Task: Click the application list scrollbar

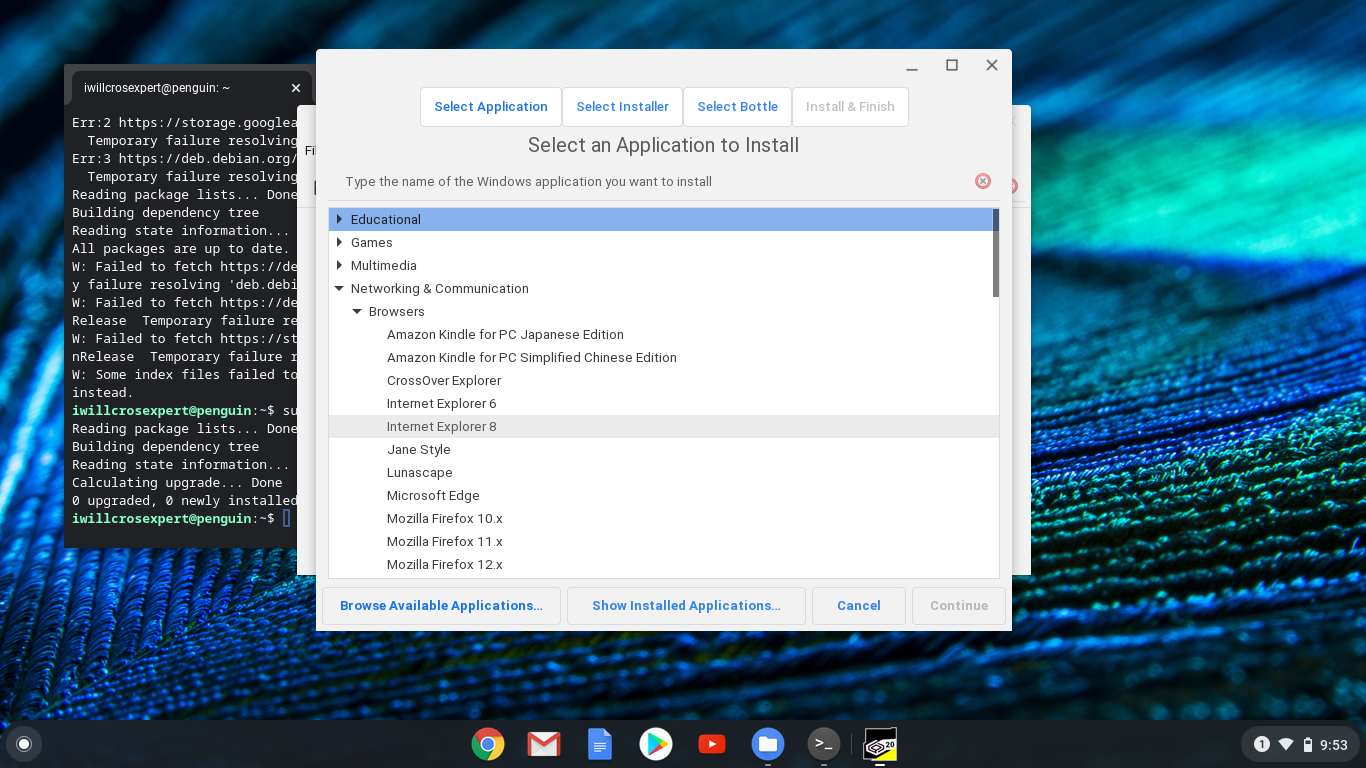Action: click(996, 252)
